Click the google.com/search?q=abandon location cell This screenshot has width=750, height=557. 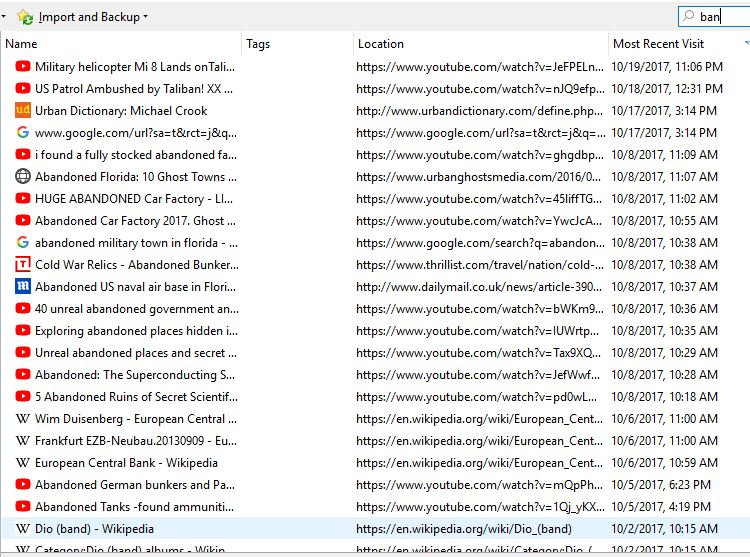tap(480, 243)
